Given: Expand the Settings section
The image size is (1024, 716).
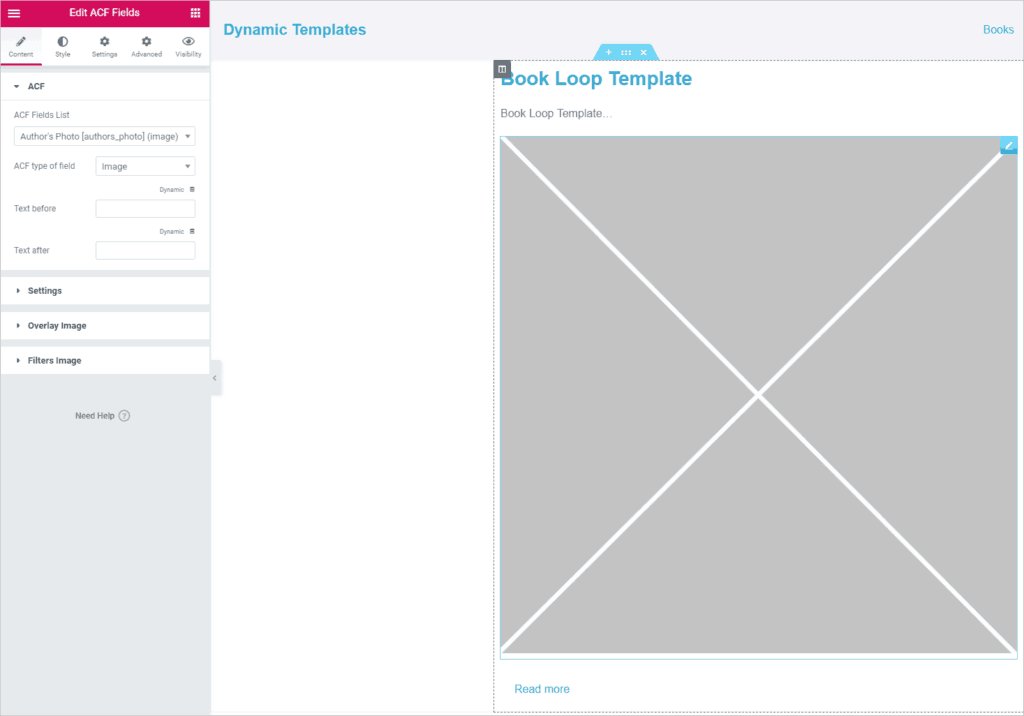Looking at the screenshot, I should click(45, 291).
